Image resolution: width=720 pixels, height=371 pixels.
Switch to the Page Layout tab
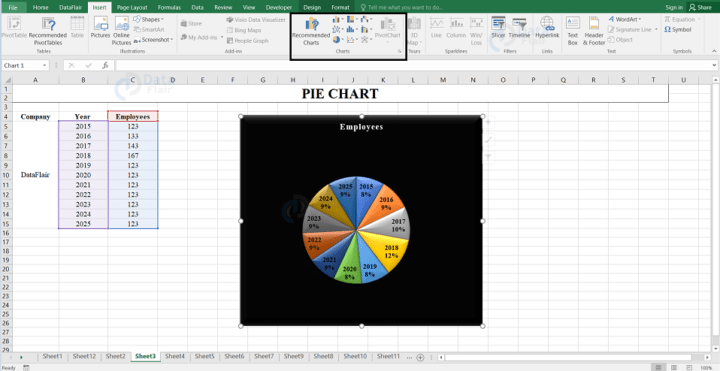click(x=132, y=7)
